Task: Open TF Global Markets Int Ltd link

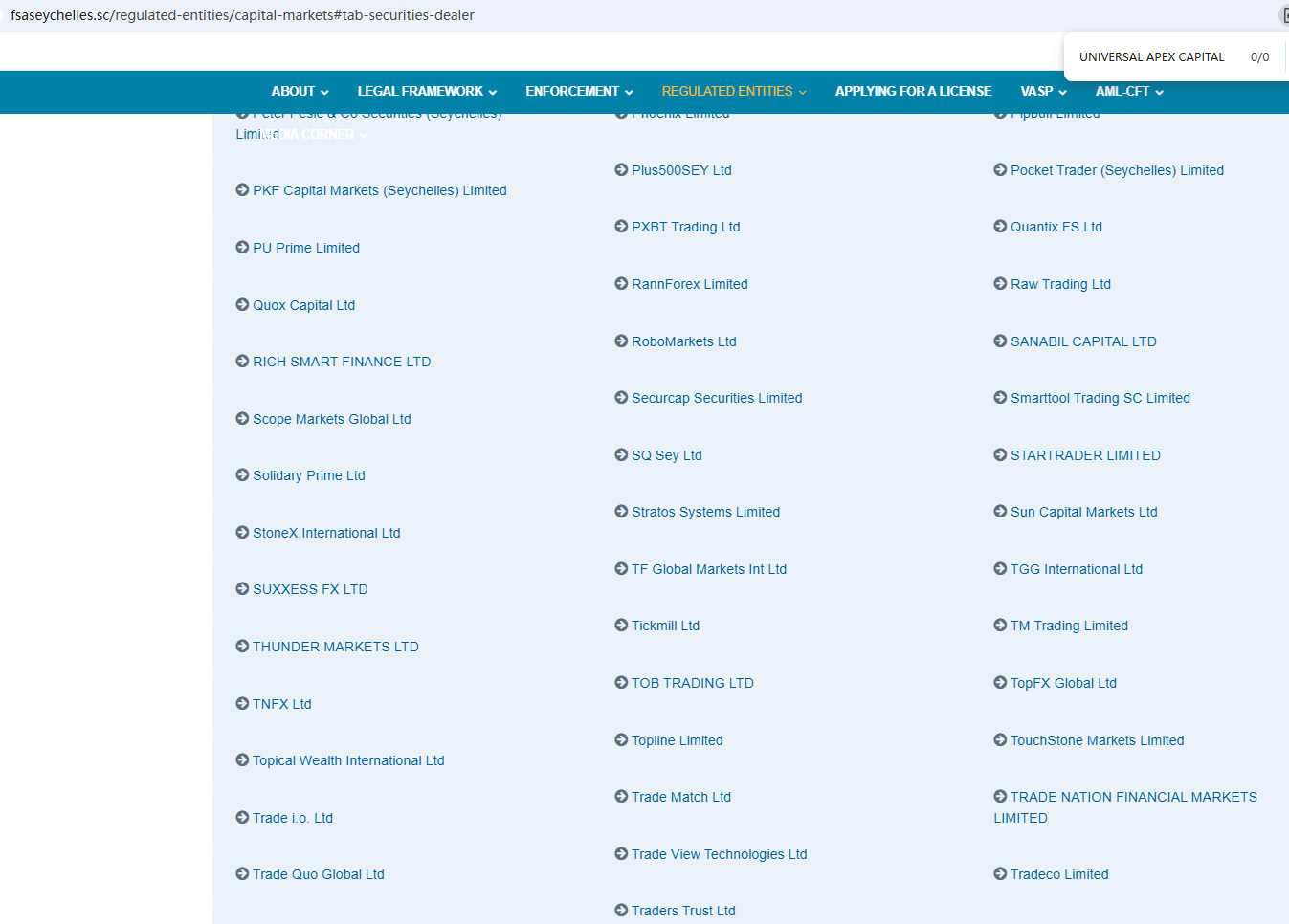Action: click(x=709, y=569)
